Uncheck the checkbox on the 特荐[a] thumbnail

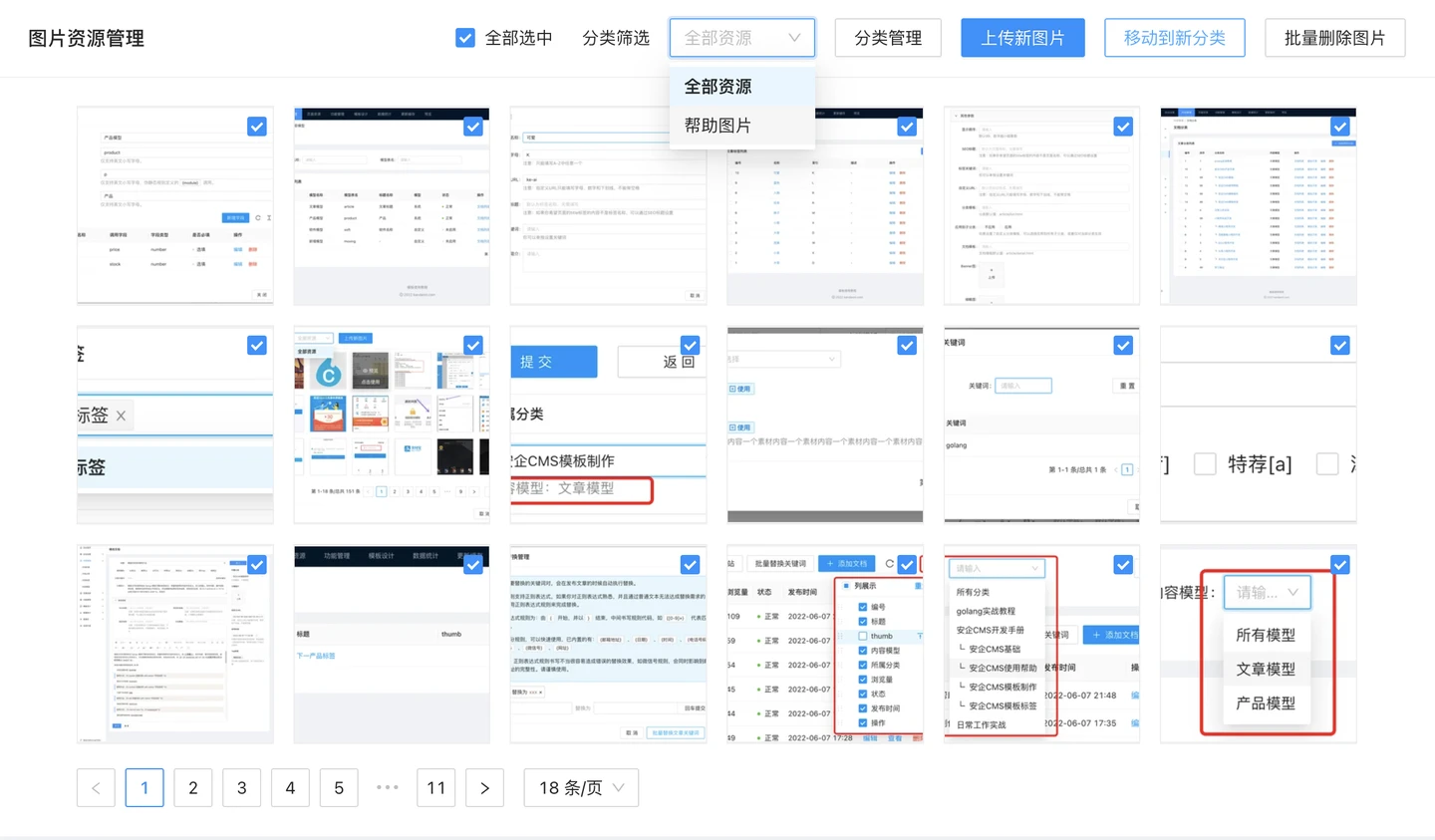(x=1339, y=346)
